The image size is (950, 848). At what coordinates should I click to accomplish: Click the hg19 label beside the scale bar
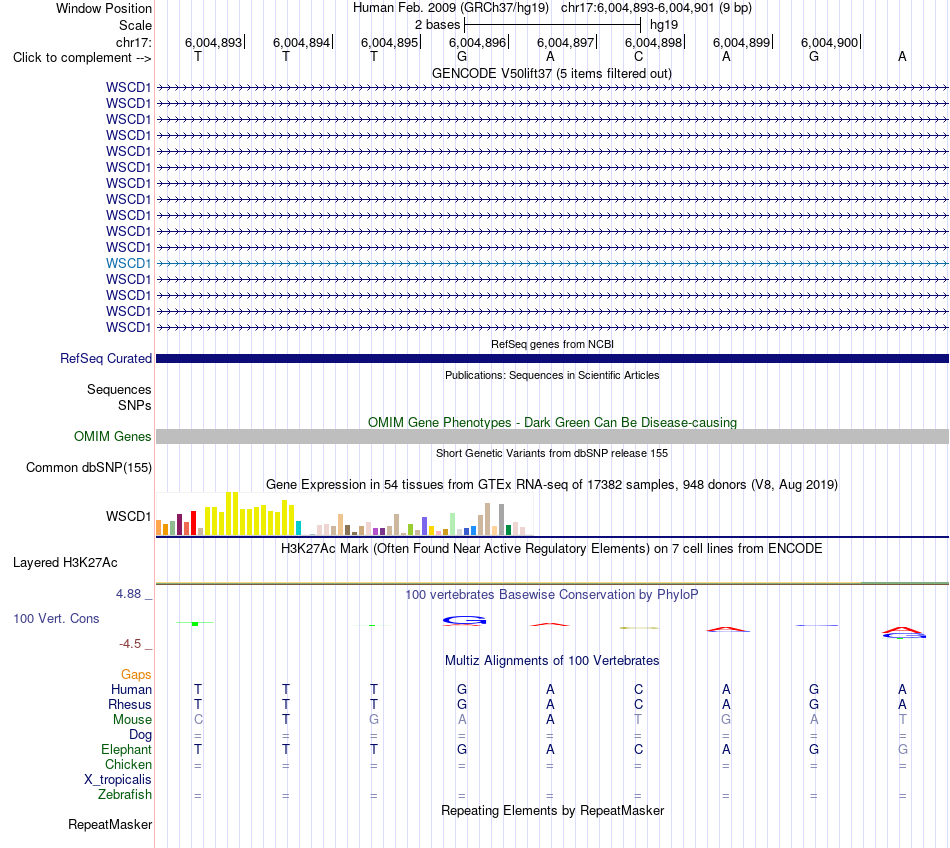[664, 25]
